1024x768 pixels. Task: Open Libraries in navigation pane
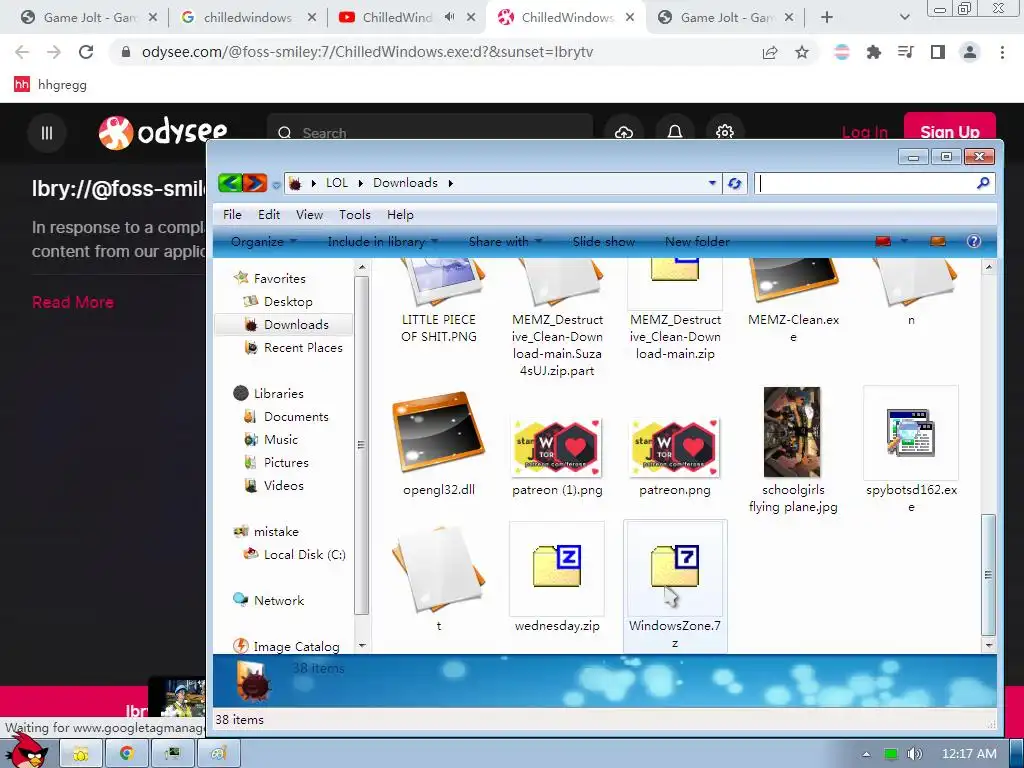click(x=278, y=393)
